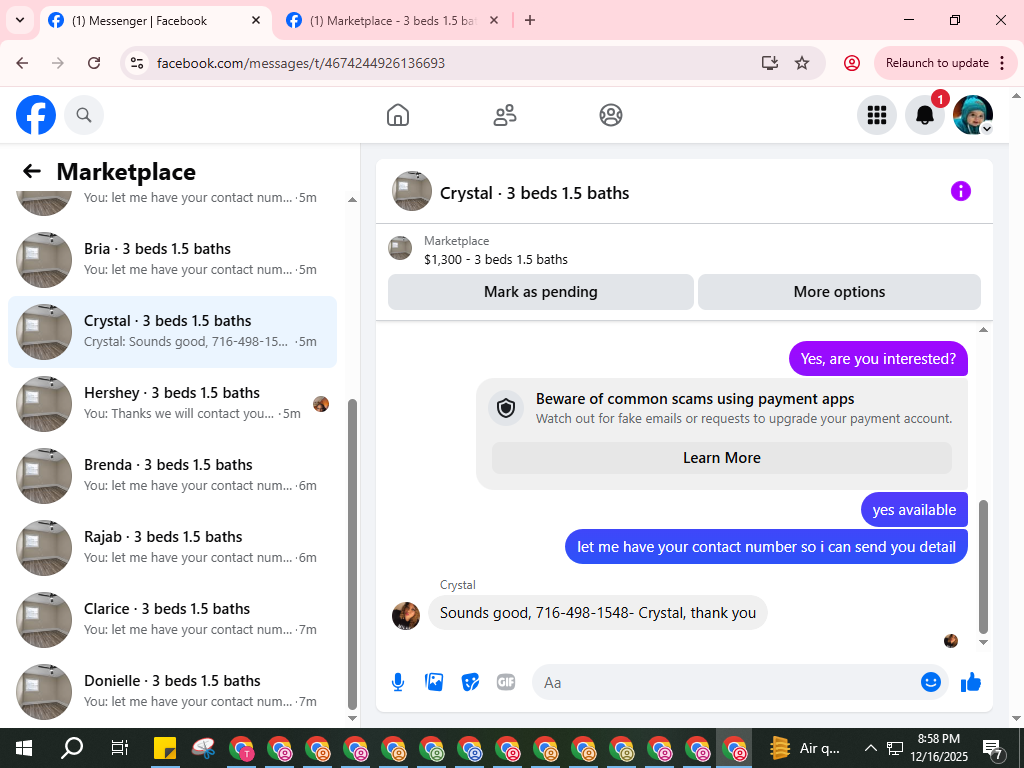Open Sticky Notes from taskbar
Screen dimensions: 1024x768
(x=165, y=748)
